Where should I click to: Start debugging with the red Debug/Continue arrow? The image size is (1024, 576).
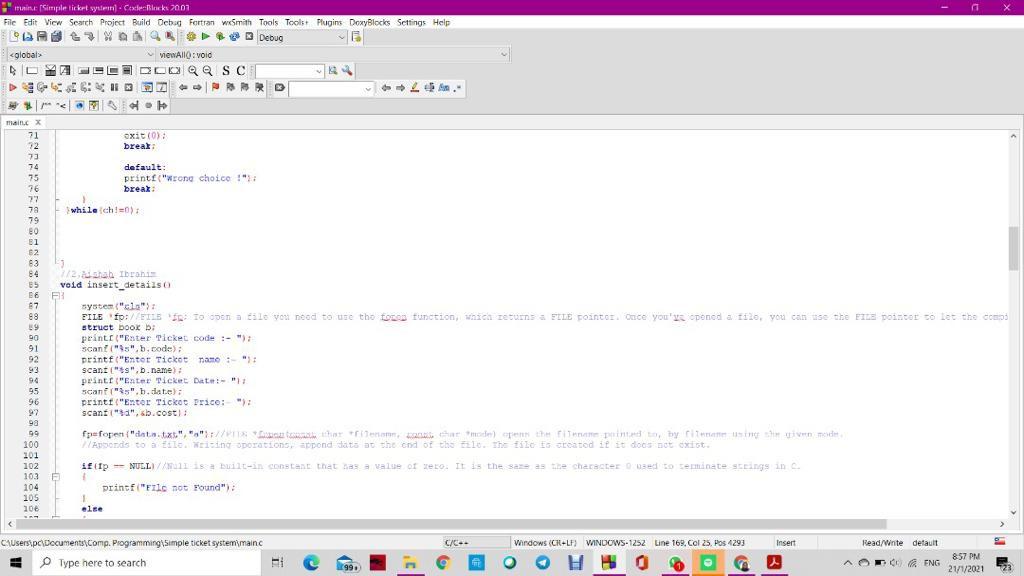click(x=13, y=88)
